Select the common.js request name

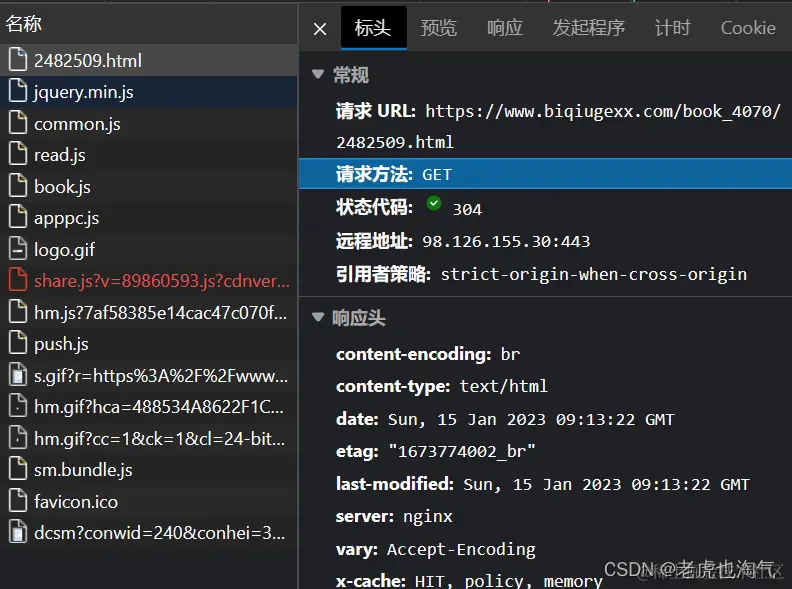77,124
